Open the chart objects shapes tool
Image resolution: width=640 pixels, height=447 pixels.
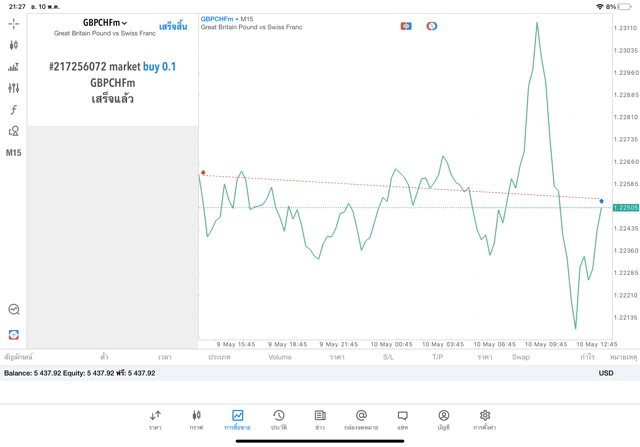[13, 131]
